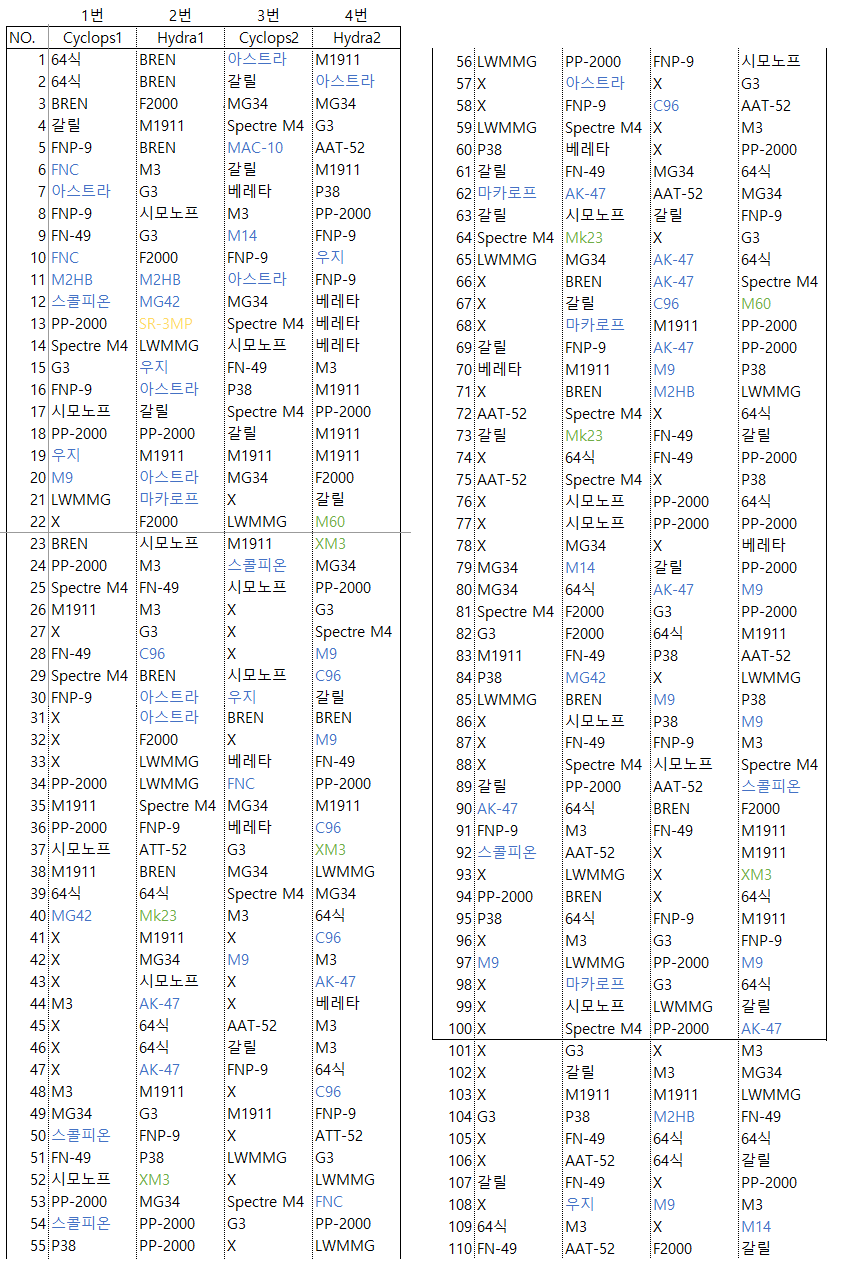Click the 1번 label above Cyclops1

pyautogui.click(x=92, y=14)
